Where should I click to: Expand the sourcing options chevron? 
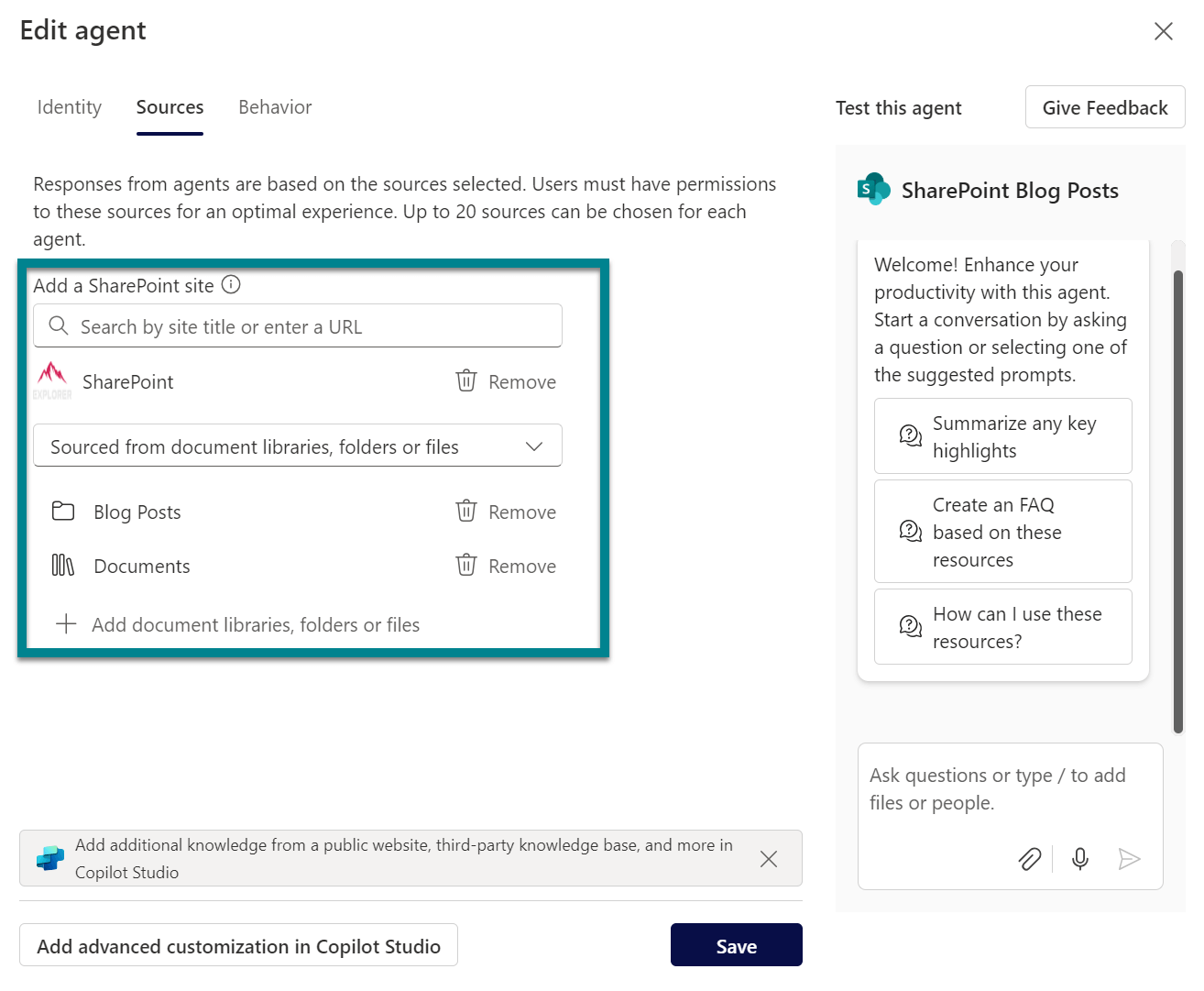[534, 446]
